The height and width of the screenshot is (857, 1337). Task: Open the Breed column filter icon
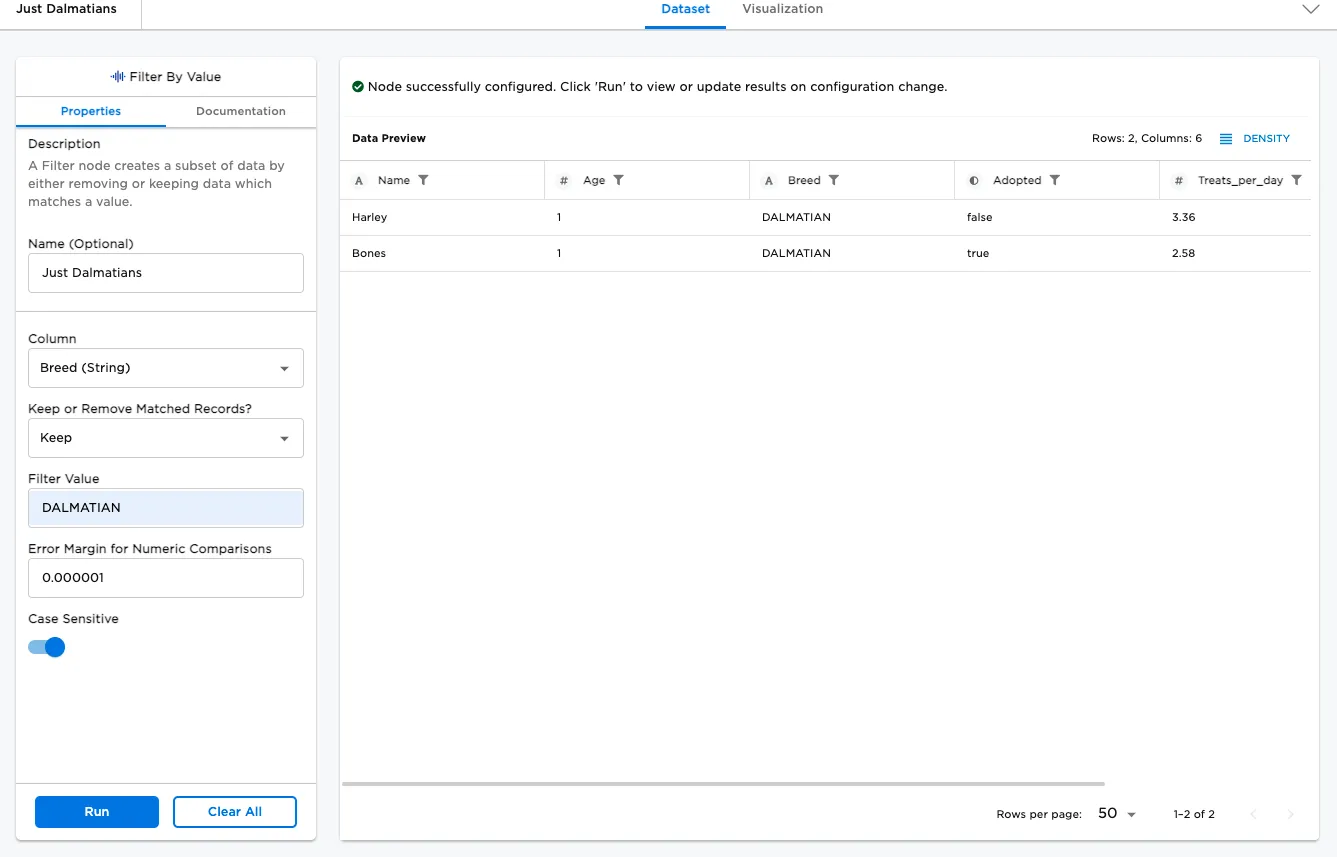[834, 180]
